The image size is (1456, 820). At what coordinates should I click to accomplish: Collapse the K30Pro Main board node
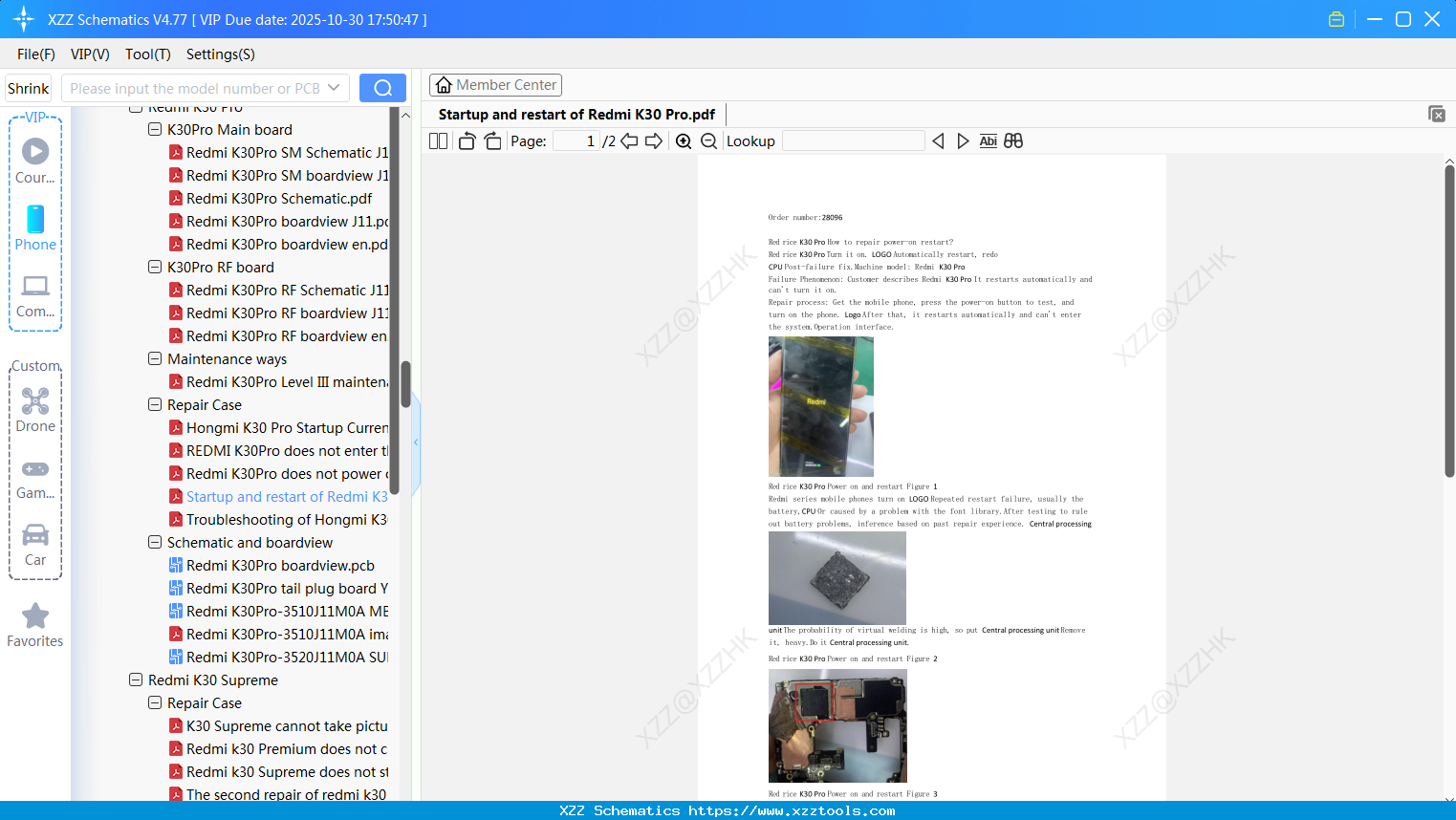pyautogui.click(x=155, y=129)
